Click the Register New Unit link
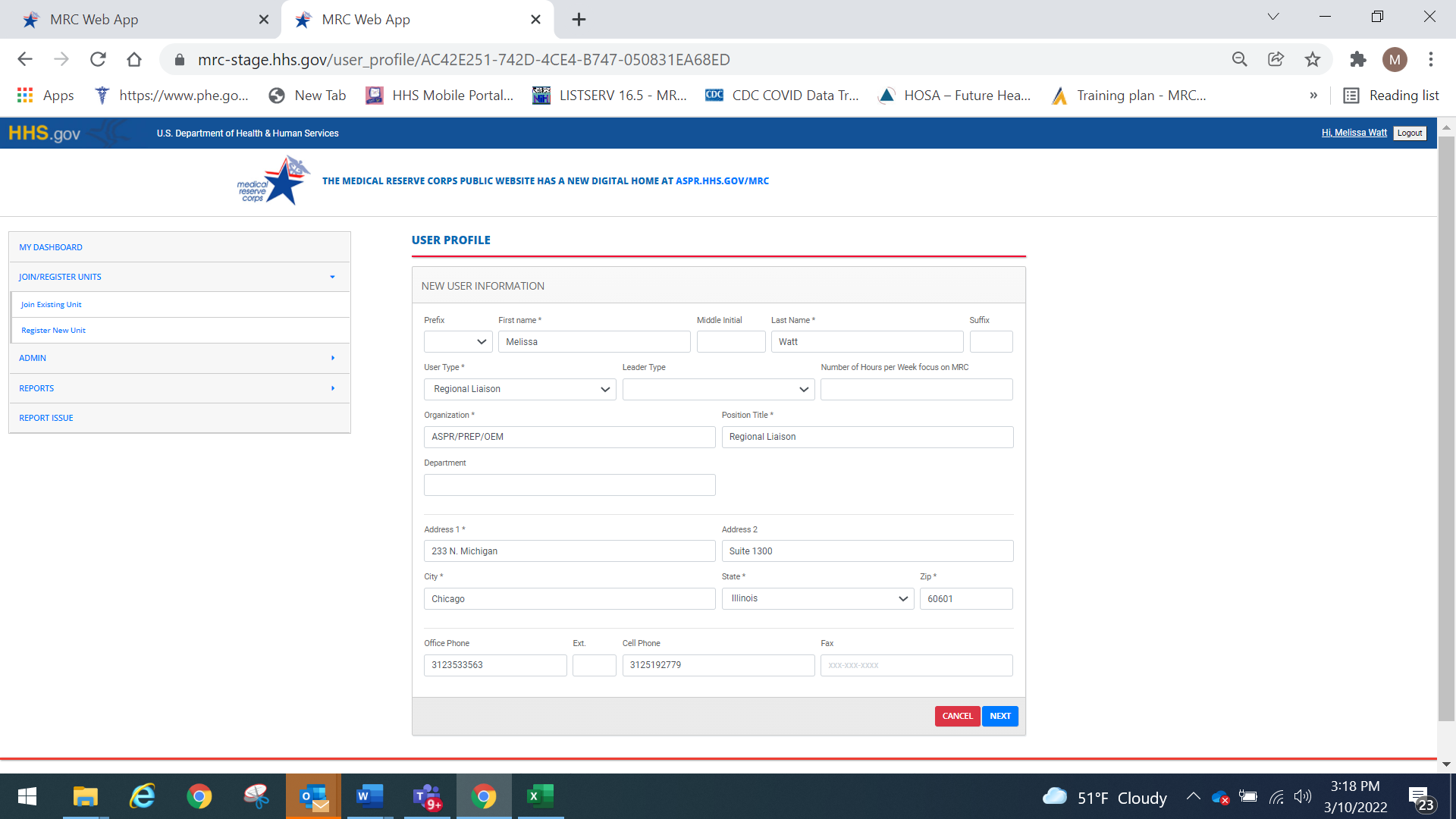Screen dimensions: 1456x819 click(x=53, y=331)
